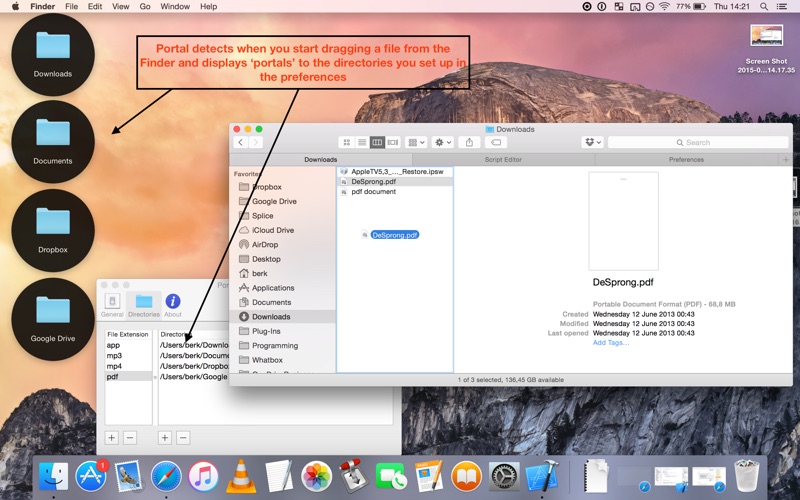Screen dimensions: 800x500
Task: Click the Share toolbar button
Action: (x=469, y=142)
